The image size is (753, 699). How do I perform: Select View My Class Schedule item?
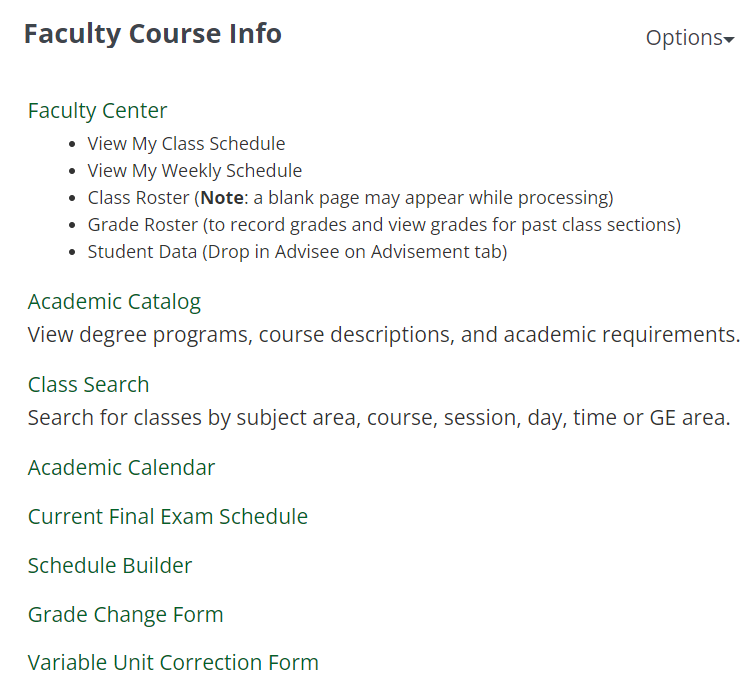[186, 144]
